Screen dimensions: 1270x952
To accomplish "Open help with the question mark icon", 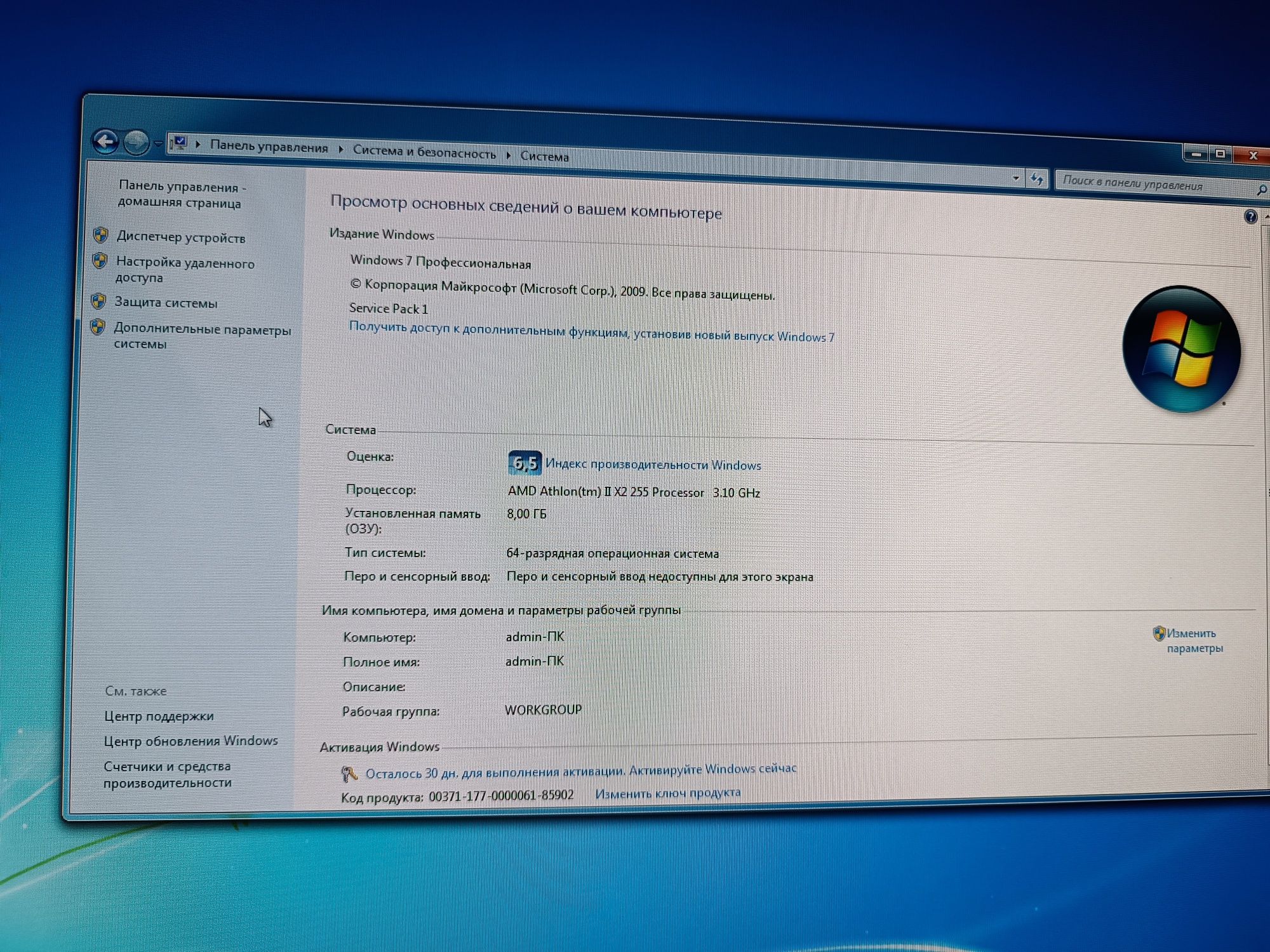I will coord(1250,216).
